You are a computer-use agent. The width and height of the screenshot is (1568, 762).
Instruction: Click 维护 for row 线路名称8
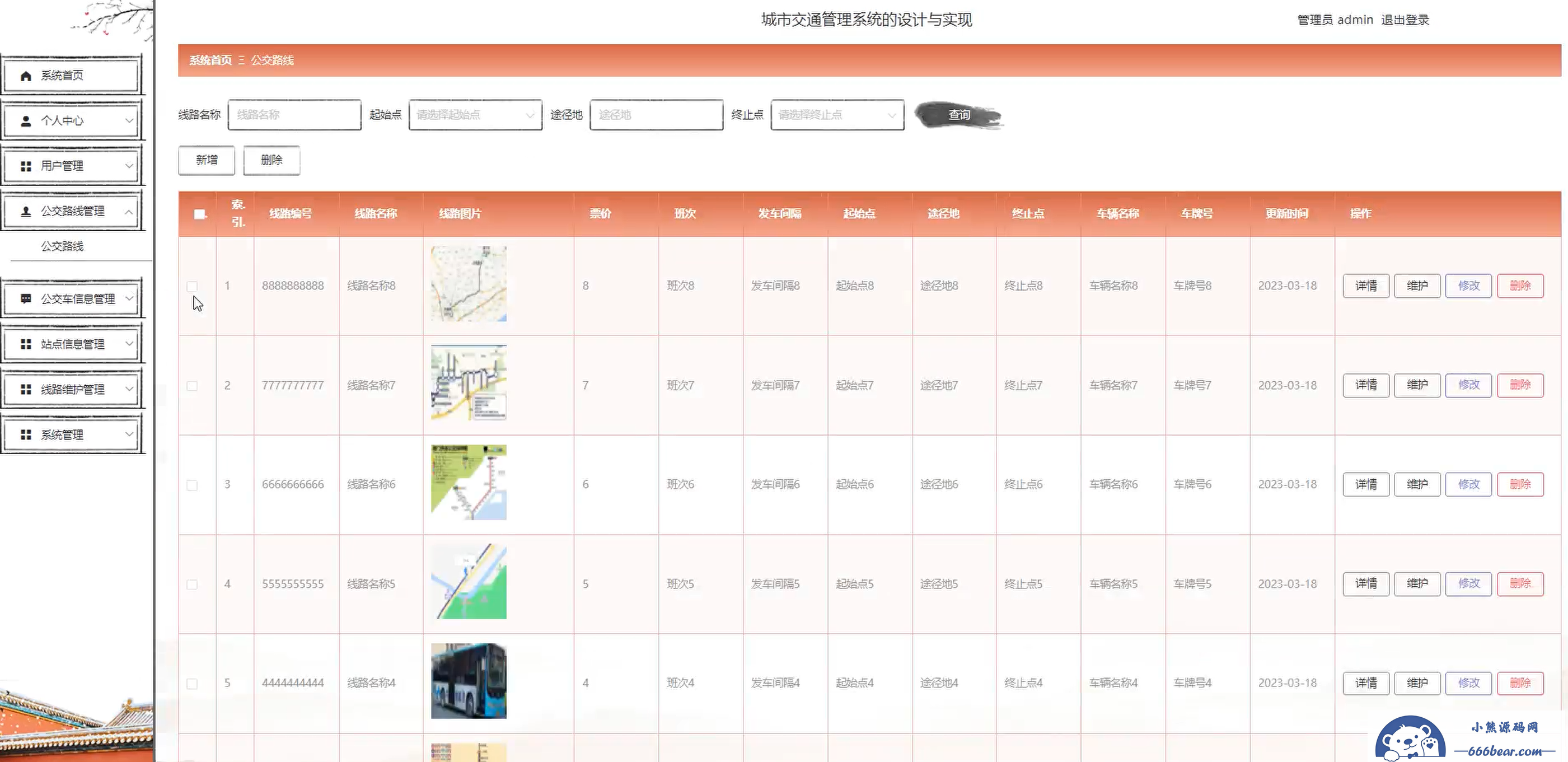[x=1417, y=286]
